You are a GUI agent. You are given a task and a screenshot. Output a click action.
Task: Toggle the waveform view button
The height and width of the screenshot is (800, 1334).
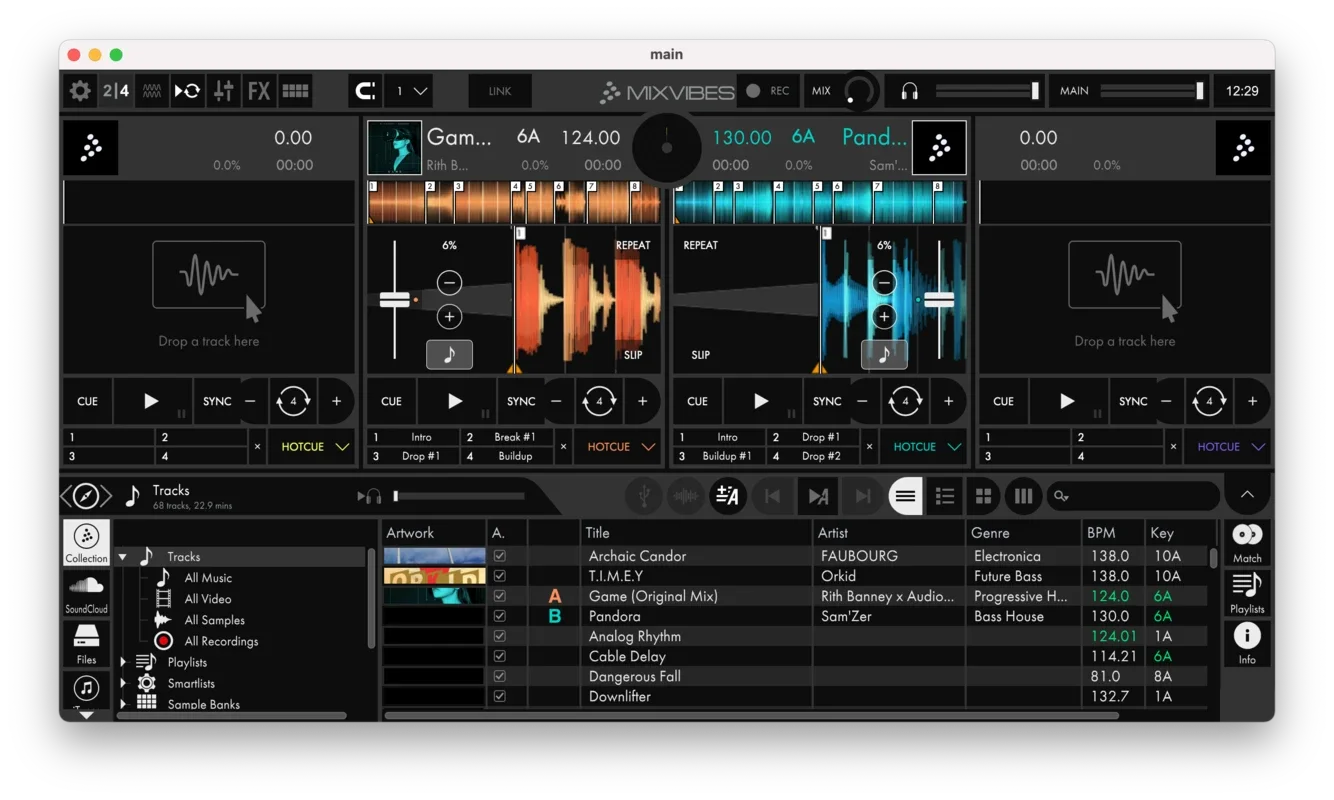tap(152, 91)
